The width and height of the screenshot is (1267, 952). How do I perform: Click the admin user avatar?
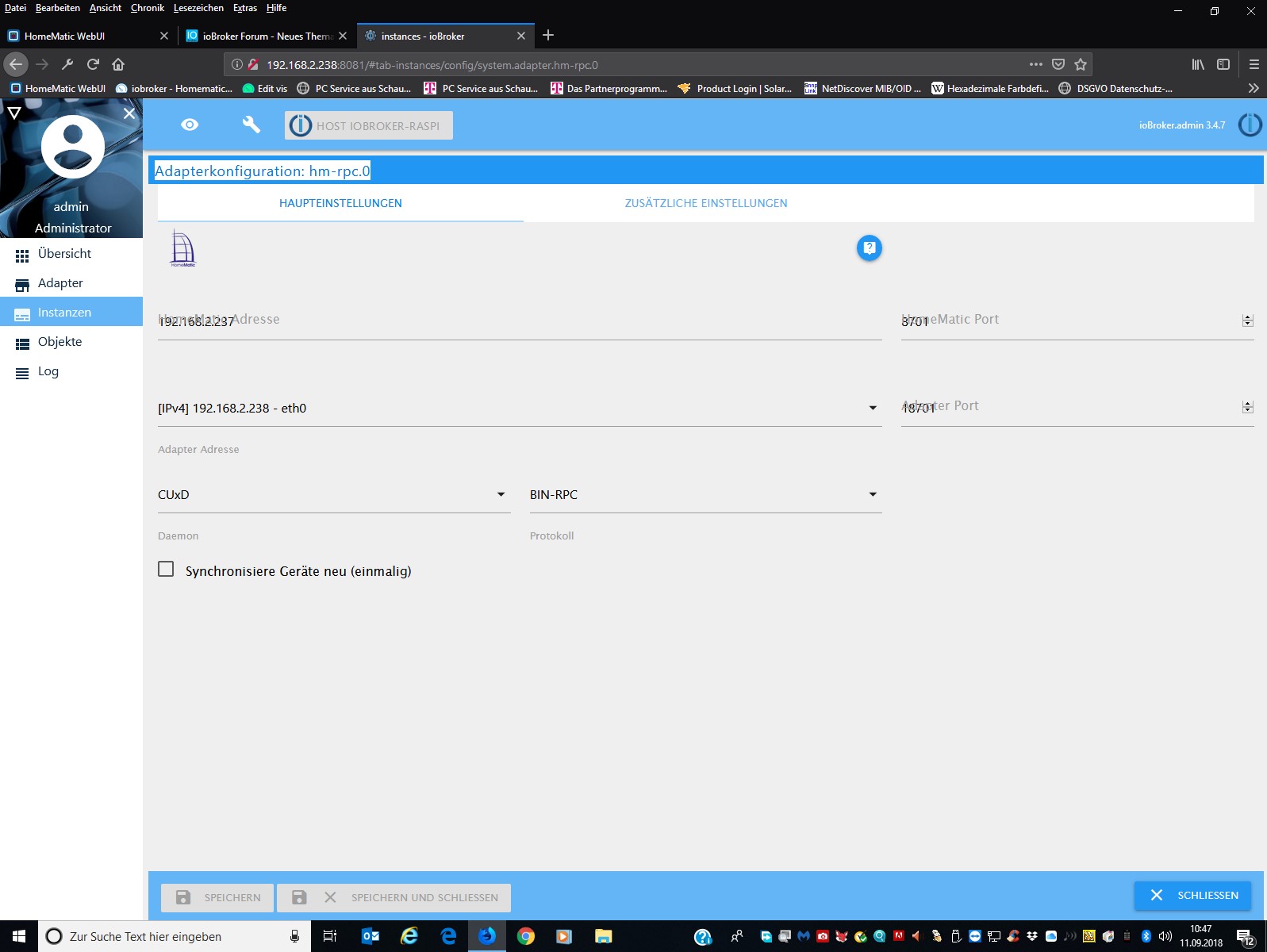click(x=72, y=147)
